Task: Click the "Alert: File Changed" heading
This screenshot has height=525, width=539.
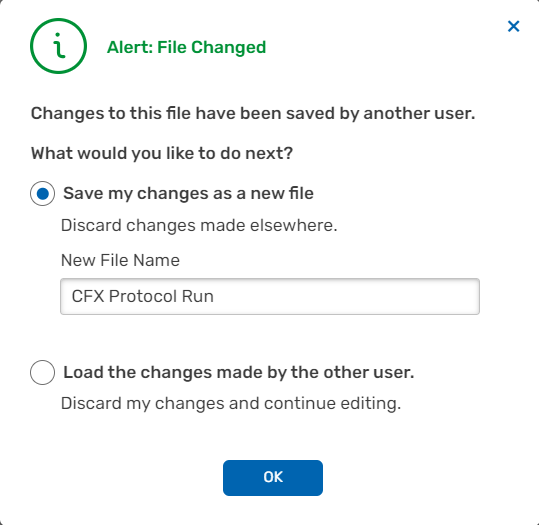Action: pos(186,47)
